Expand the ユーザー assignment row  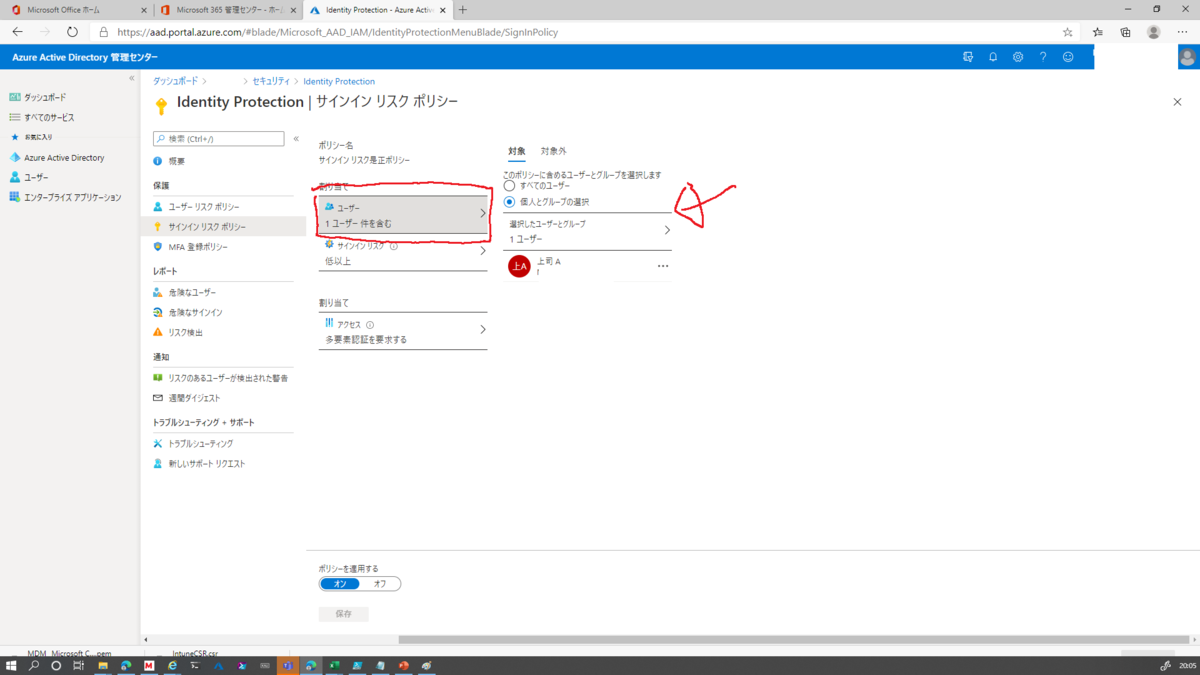point(403,215)
